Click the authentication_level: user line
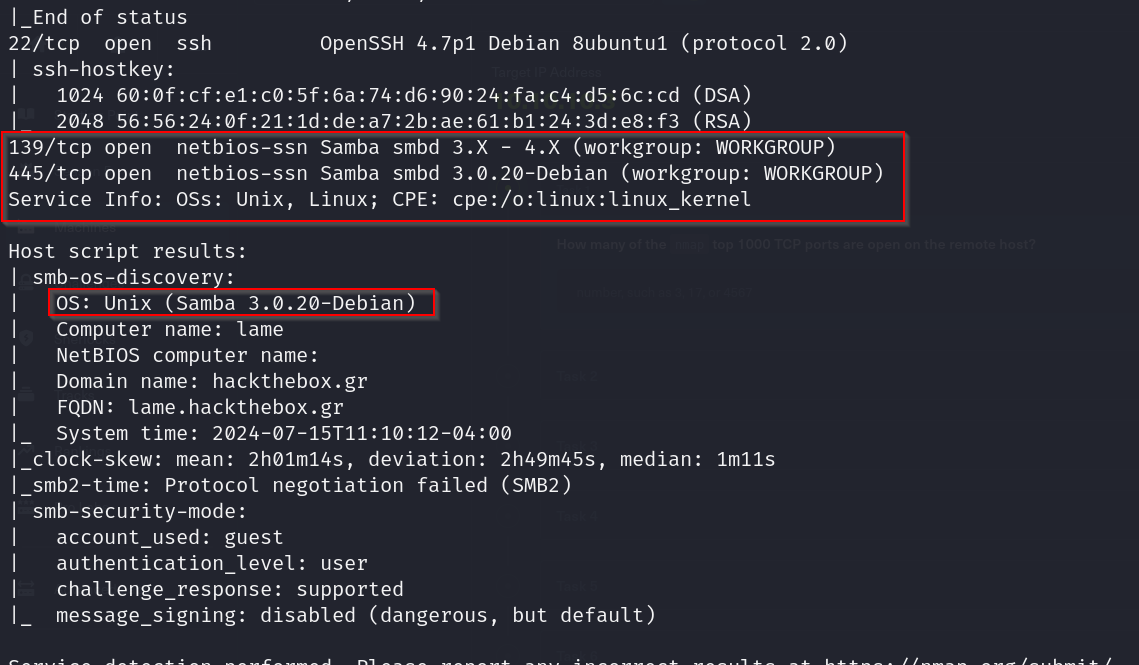 212,564
